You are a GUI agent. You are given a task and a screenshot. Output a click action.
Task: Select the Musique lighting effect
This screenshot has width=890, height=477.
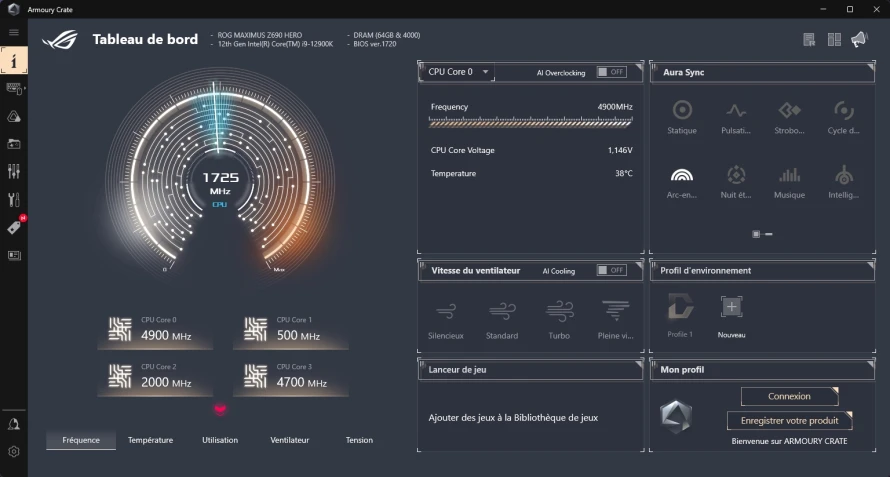pyautogui.click(x=789, y=182)
